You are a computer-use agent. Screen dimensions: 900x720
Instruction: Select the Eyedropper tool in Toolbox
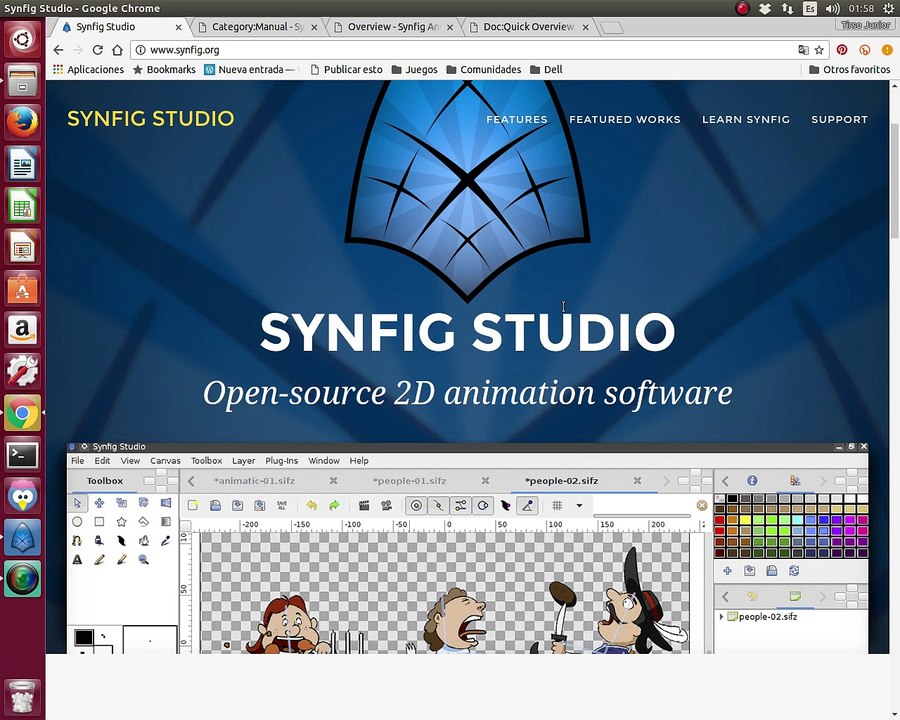(x=166, y=540)
